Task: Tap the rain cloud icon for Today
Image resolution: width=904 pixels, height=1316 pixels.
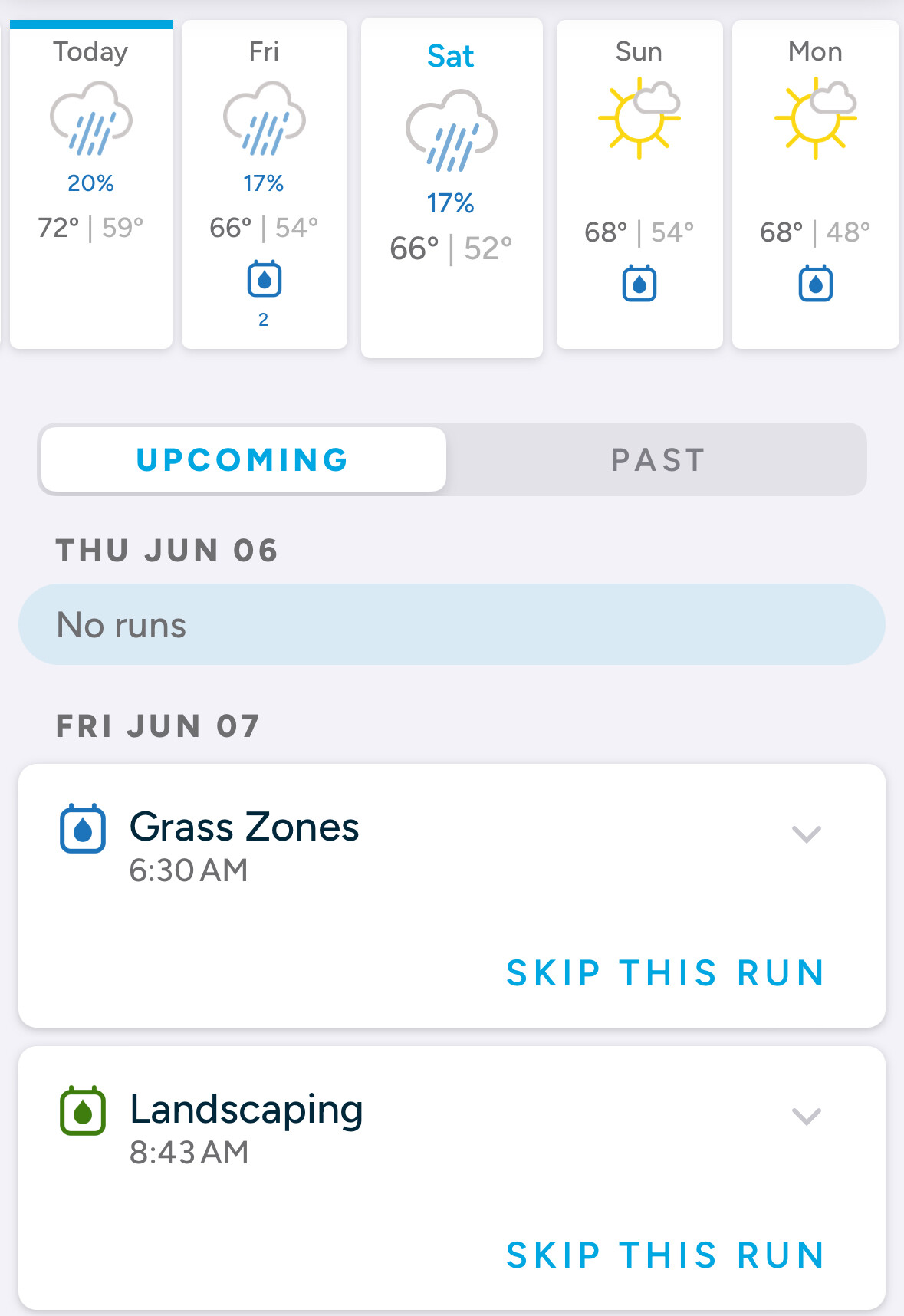Action: (x=91, y=119)
